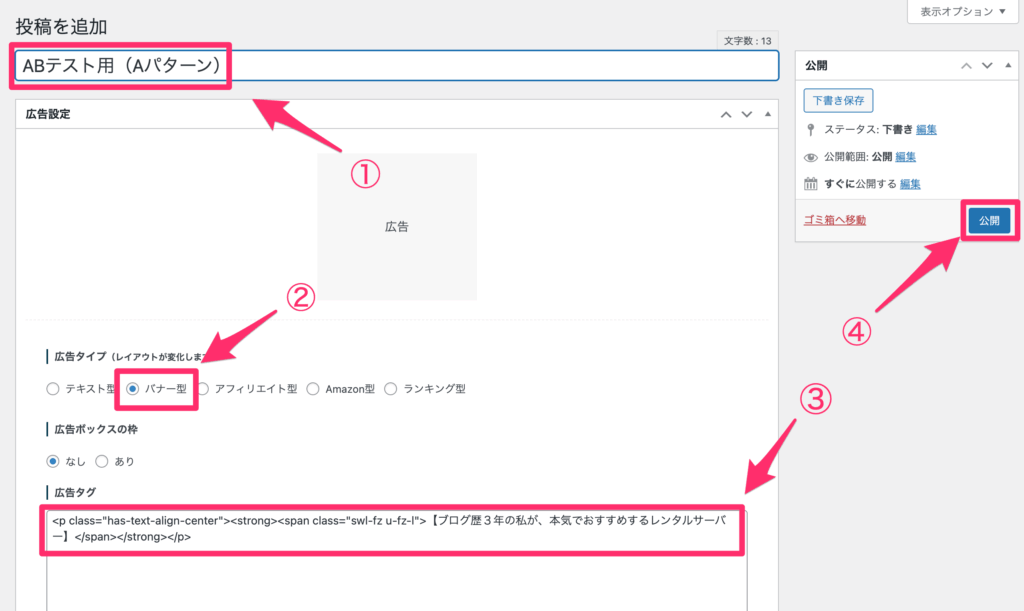Image resolution: width=1024 pixels, height=611 pixels.
Task: Click the up arrow on the 公開 panel
Action: [965, 65]
